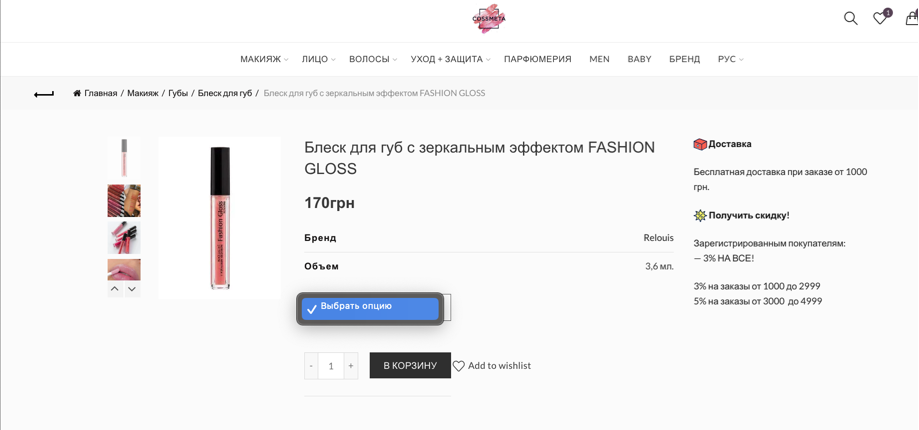Click the Доставка heading
This screenshot has width=919, height=430.
[730, 144]
